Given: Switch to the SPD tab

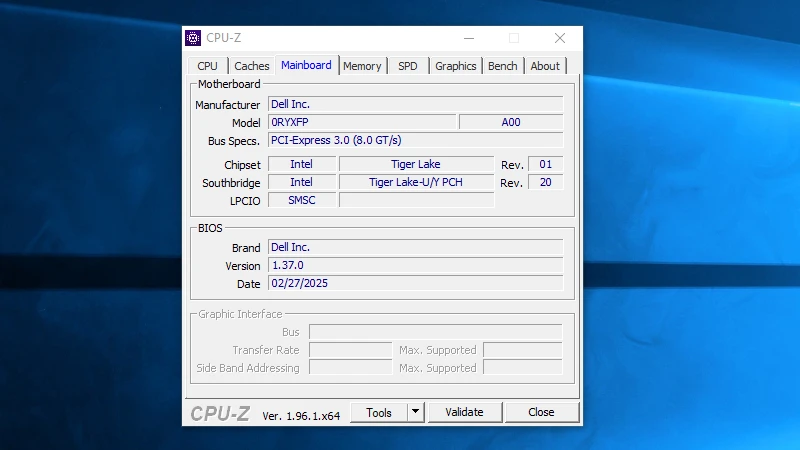Looking at the screenshot, I should coord(408,66).
